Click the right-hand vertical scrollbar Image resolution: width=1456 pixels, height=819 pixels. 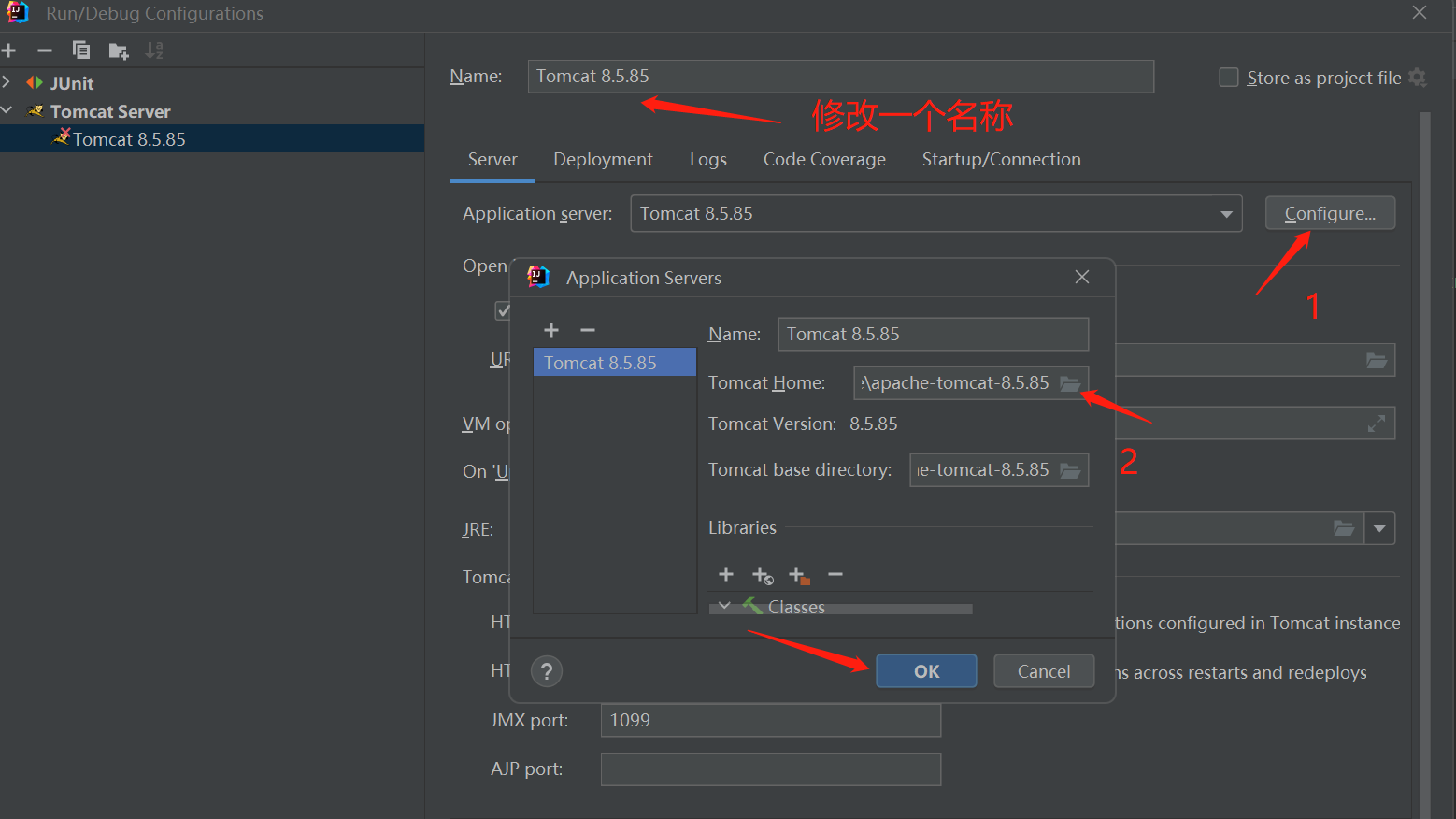pyautogui.click(x=1425, y=466)
